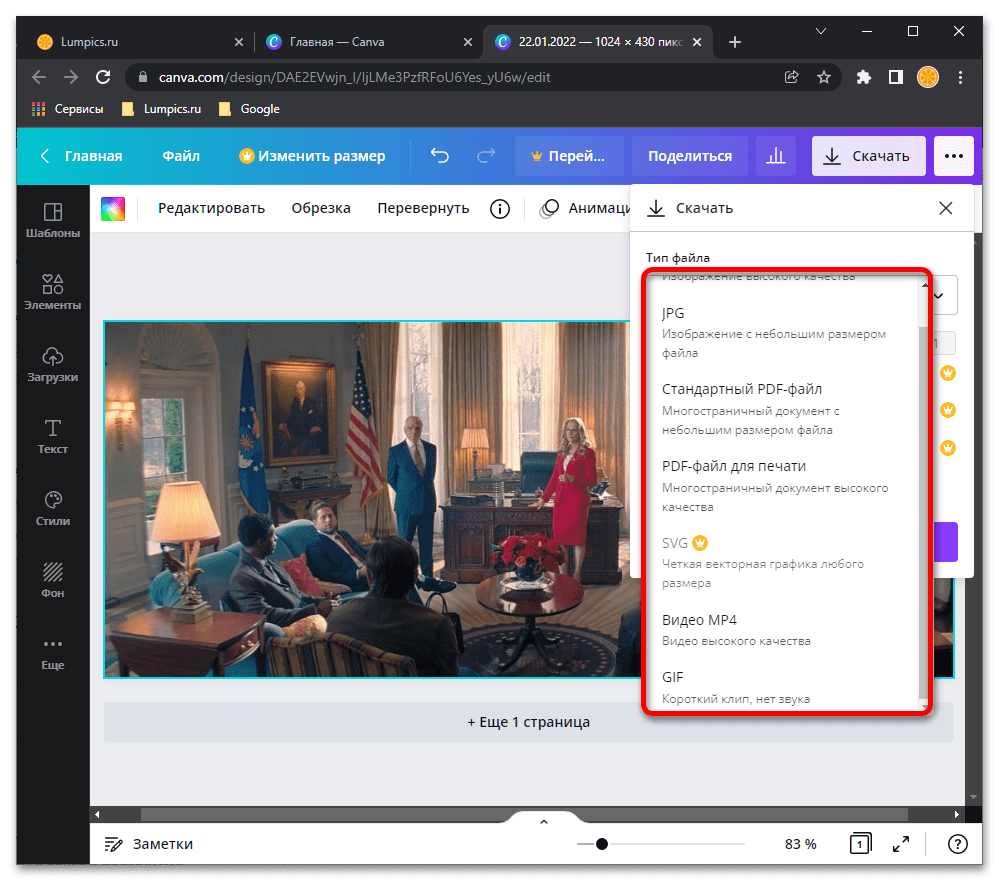Open Заметки notes panel
The width and height of the screenshot is (999, 881).
[x=148, y=844]
